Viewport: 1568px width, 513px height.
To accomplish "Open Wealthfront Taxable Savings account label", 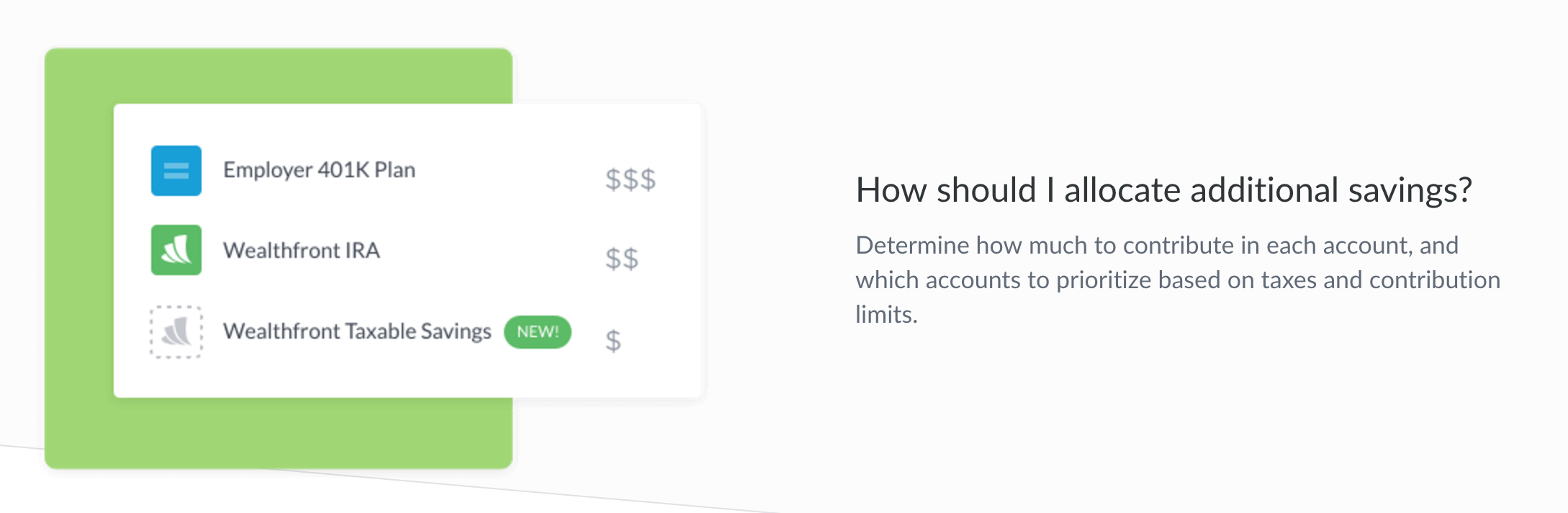I will pyautogui.click(x=357, y=331).
